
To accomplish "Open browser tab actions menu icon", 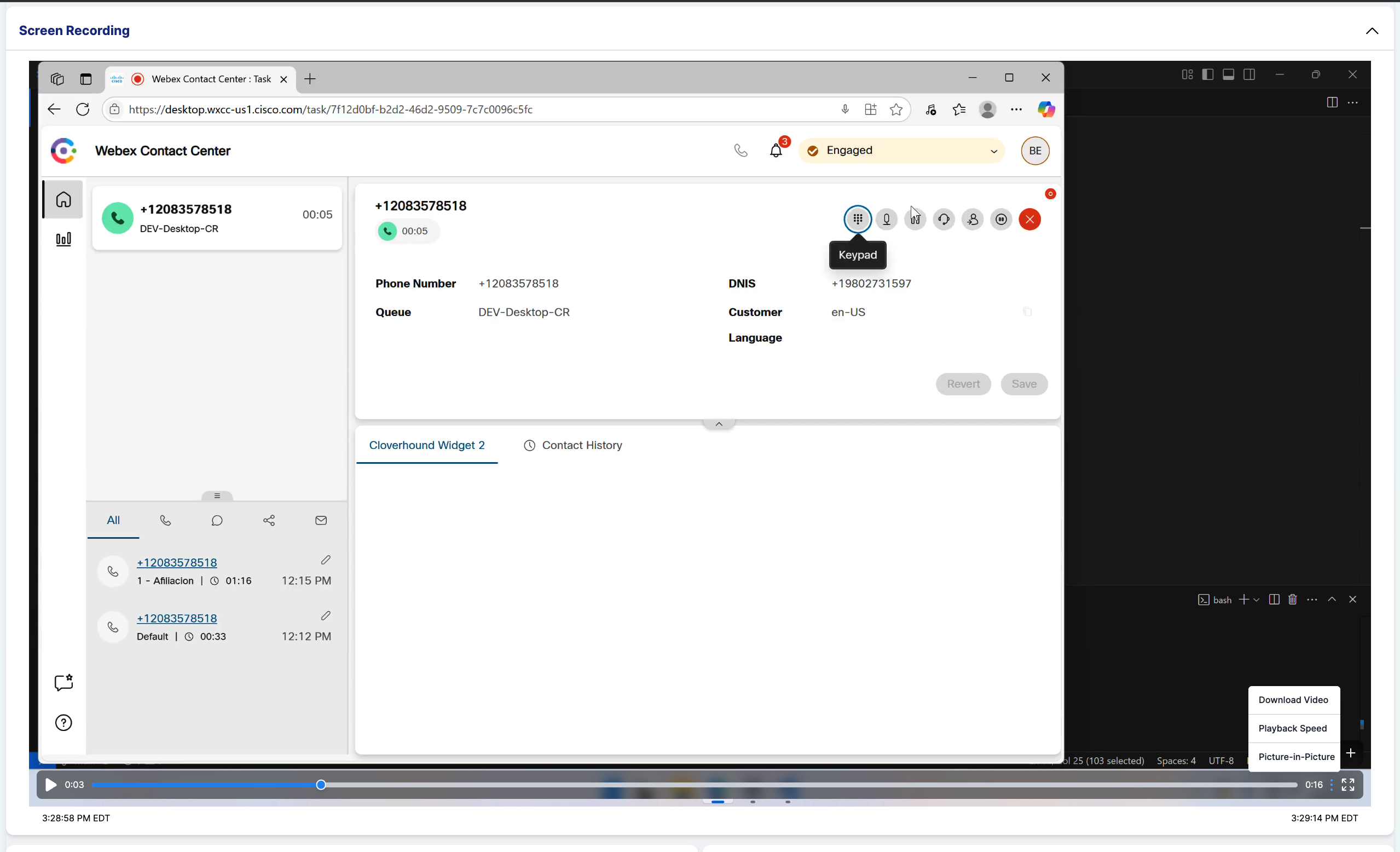I will point(86,79).
